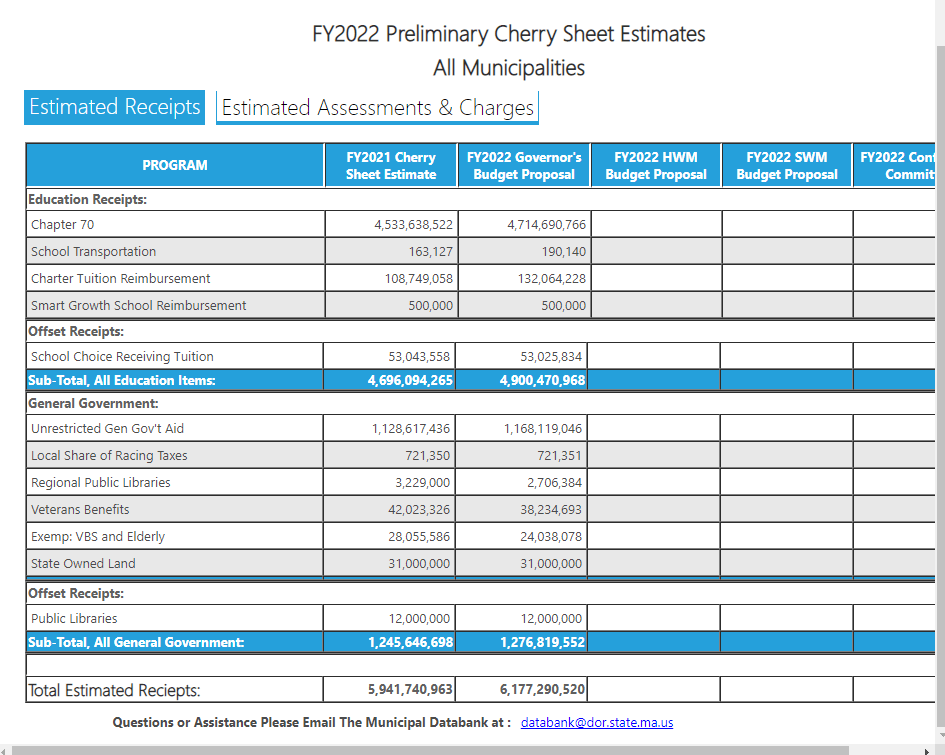
Task: Select the Sub-Total, All General Government row
Action: [136, 643]
